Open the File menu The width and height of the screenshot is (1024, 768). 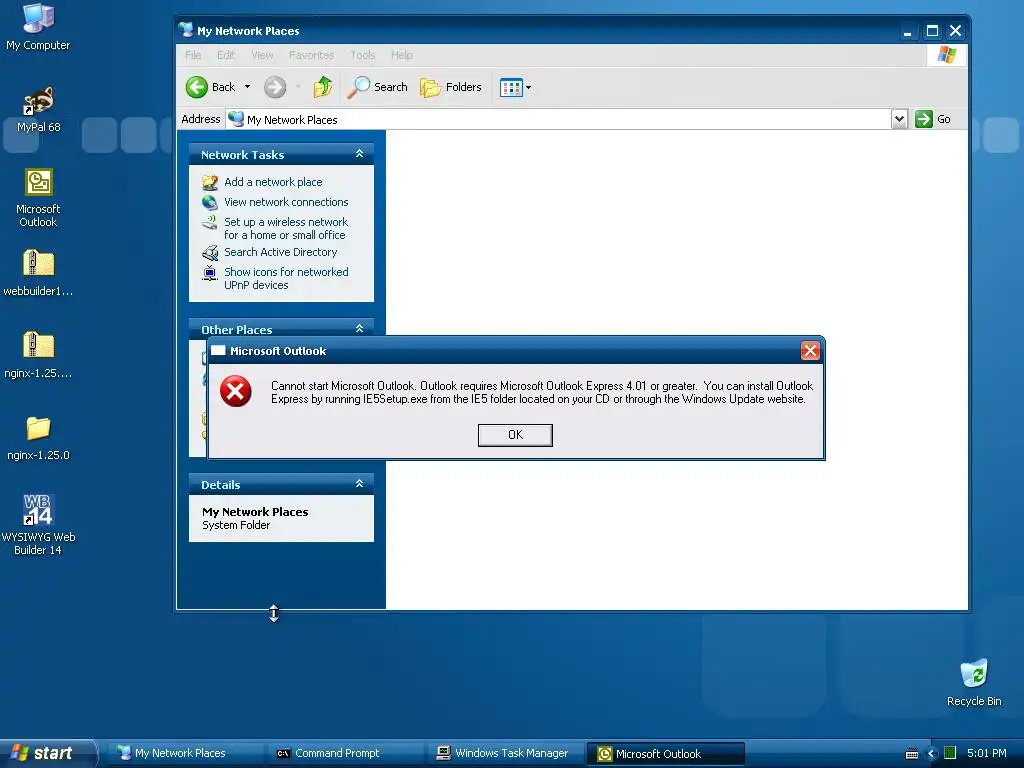coord(193,55)
